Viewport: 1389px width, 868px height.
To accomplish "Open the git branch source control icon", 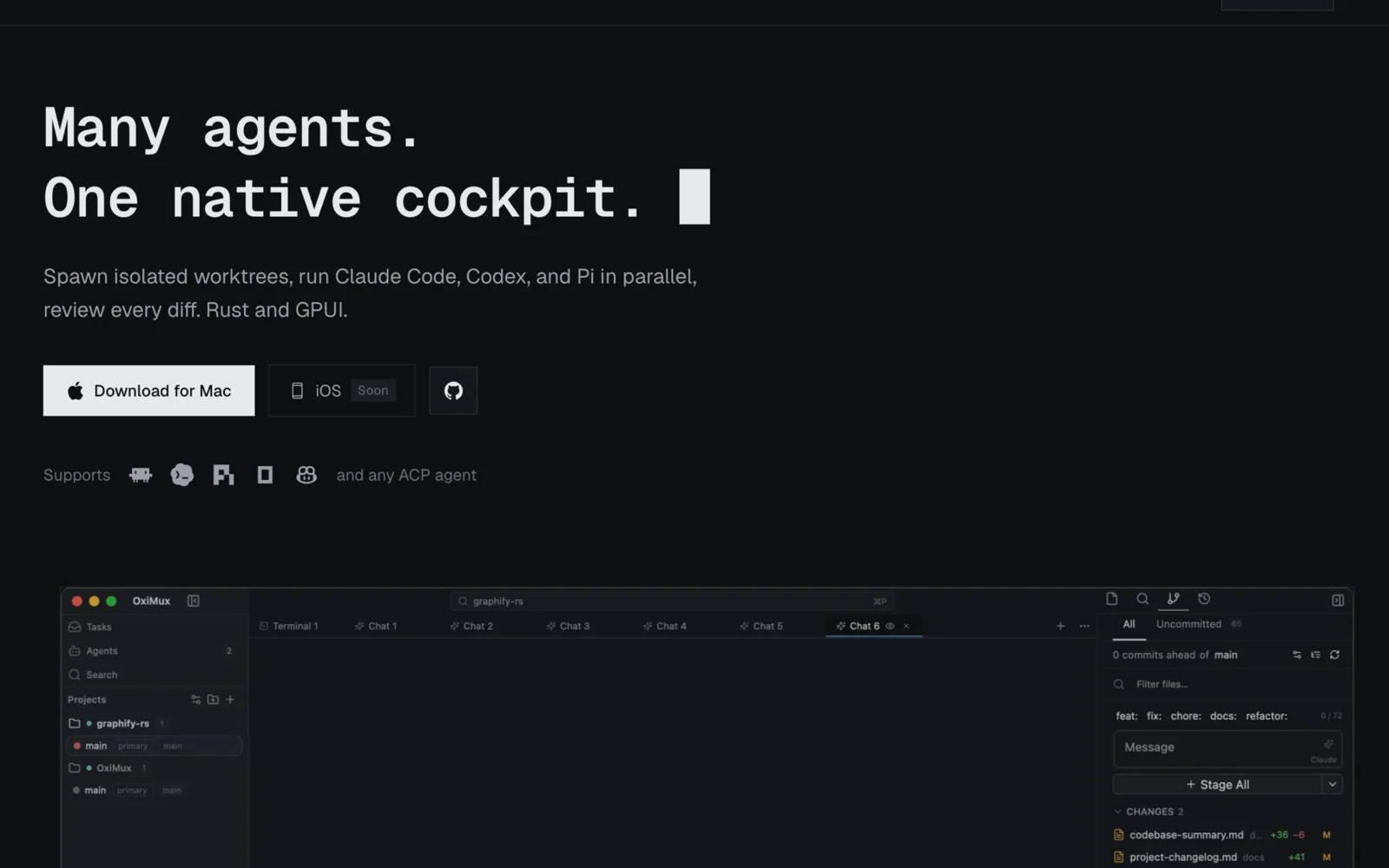I will point(1173,599).
